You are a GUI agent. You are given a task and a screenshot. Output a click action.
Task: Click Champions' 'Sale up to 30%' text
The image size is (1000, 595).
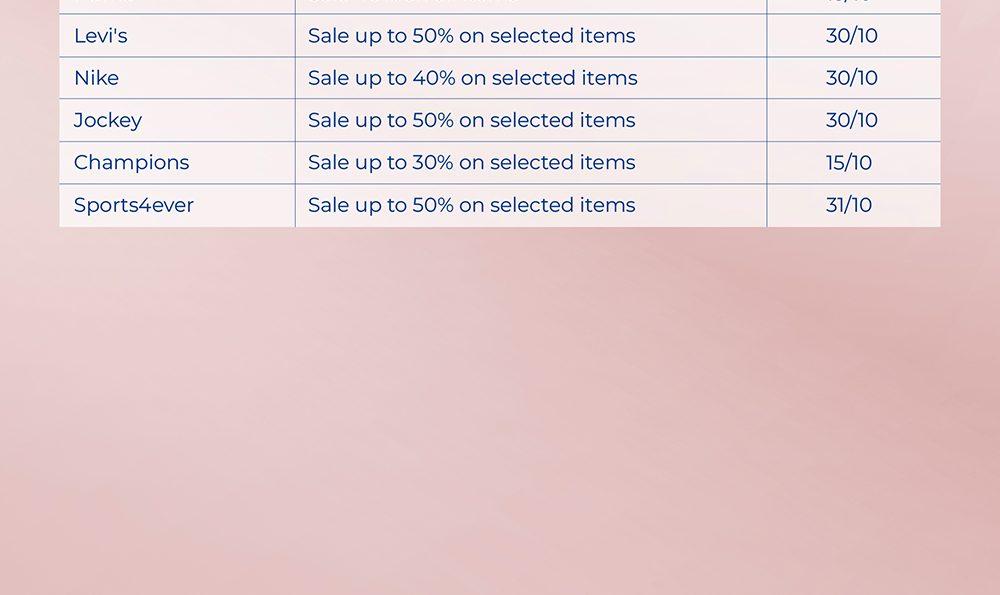(x=471, y=163)
